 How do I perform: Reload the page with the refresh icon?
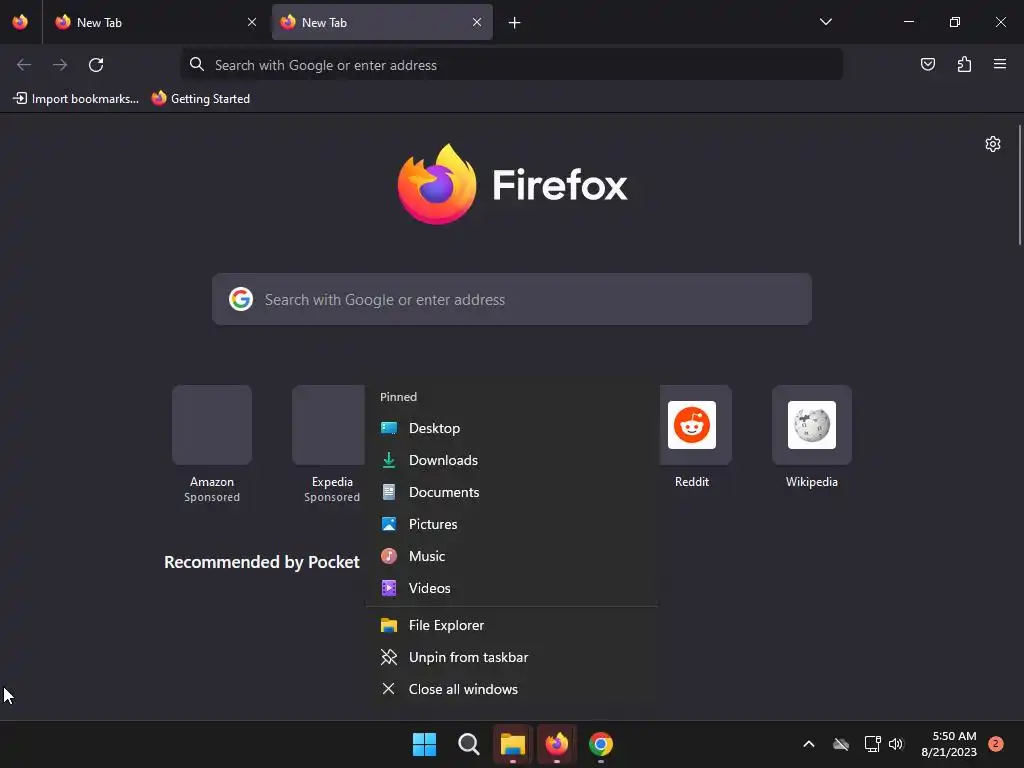[x=96, y=65]
